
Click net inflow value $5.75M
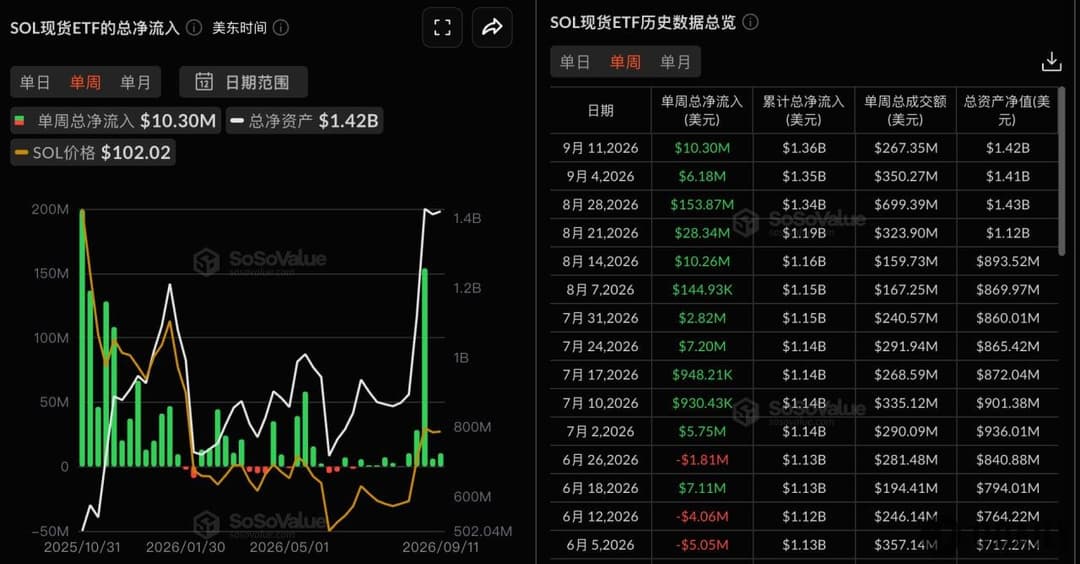pyautogui.click(x=702, y=432)
